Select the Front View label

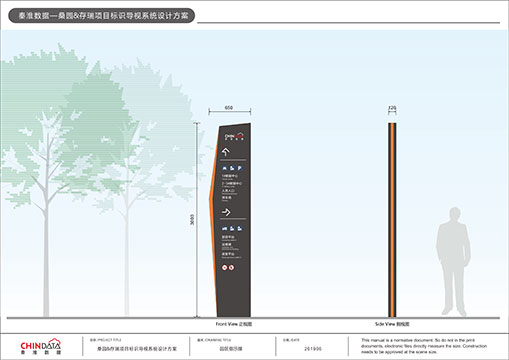point(234,324)
